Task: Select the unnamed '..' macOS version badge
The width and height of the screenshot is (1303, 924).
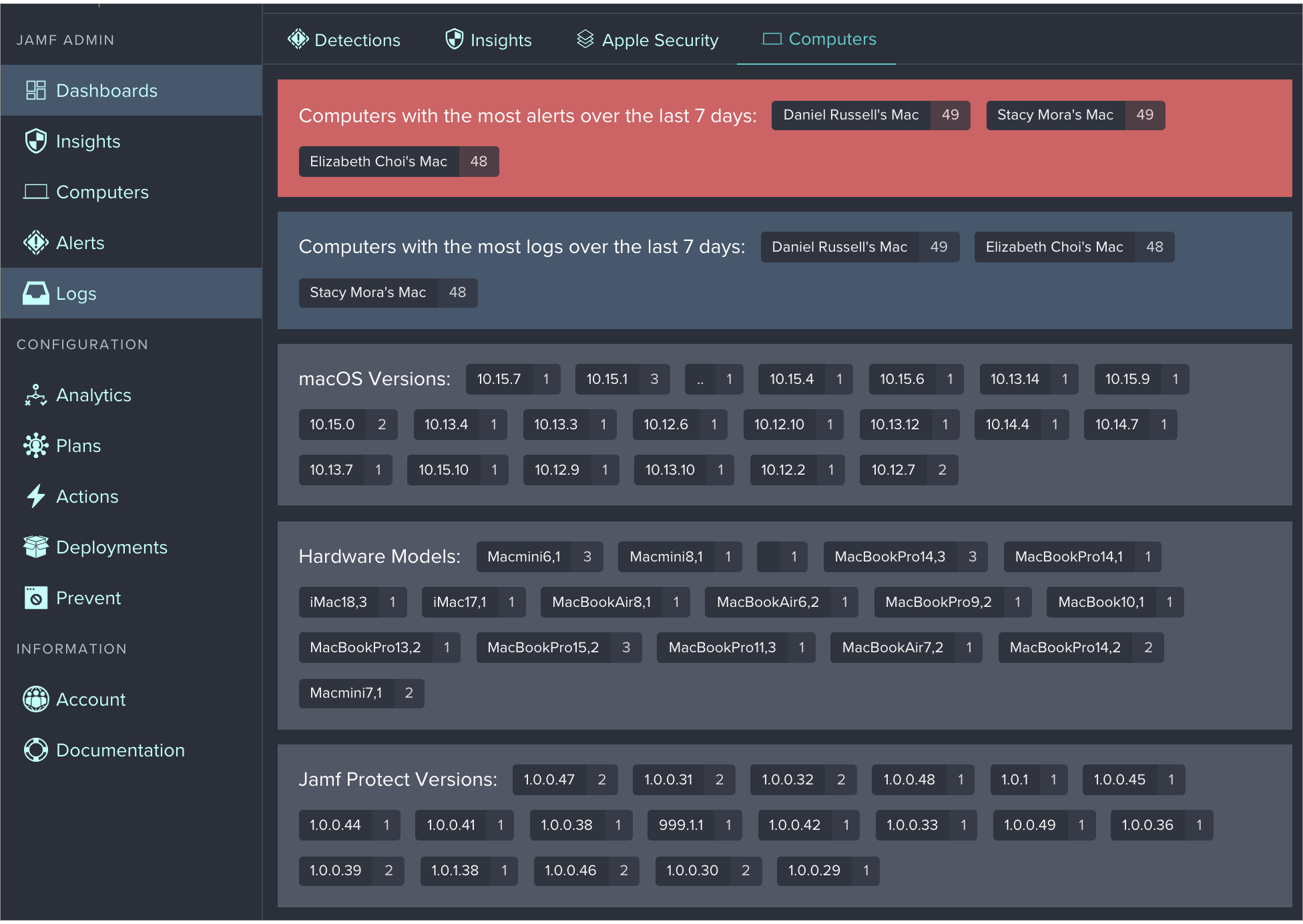Action: pyautogui.click(x=714, y=379)
